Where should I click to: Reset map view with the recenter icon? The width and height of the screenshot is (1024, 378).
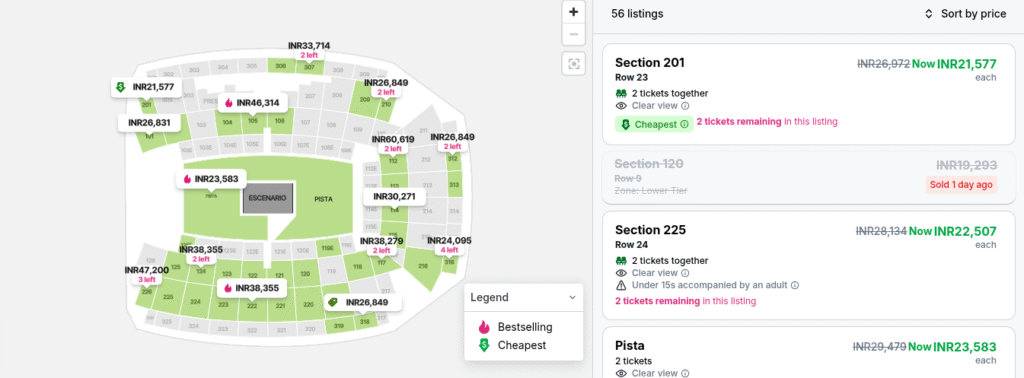coord(573,63)
